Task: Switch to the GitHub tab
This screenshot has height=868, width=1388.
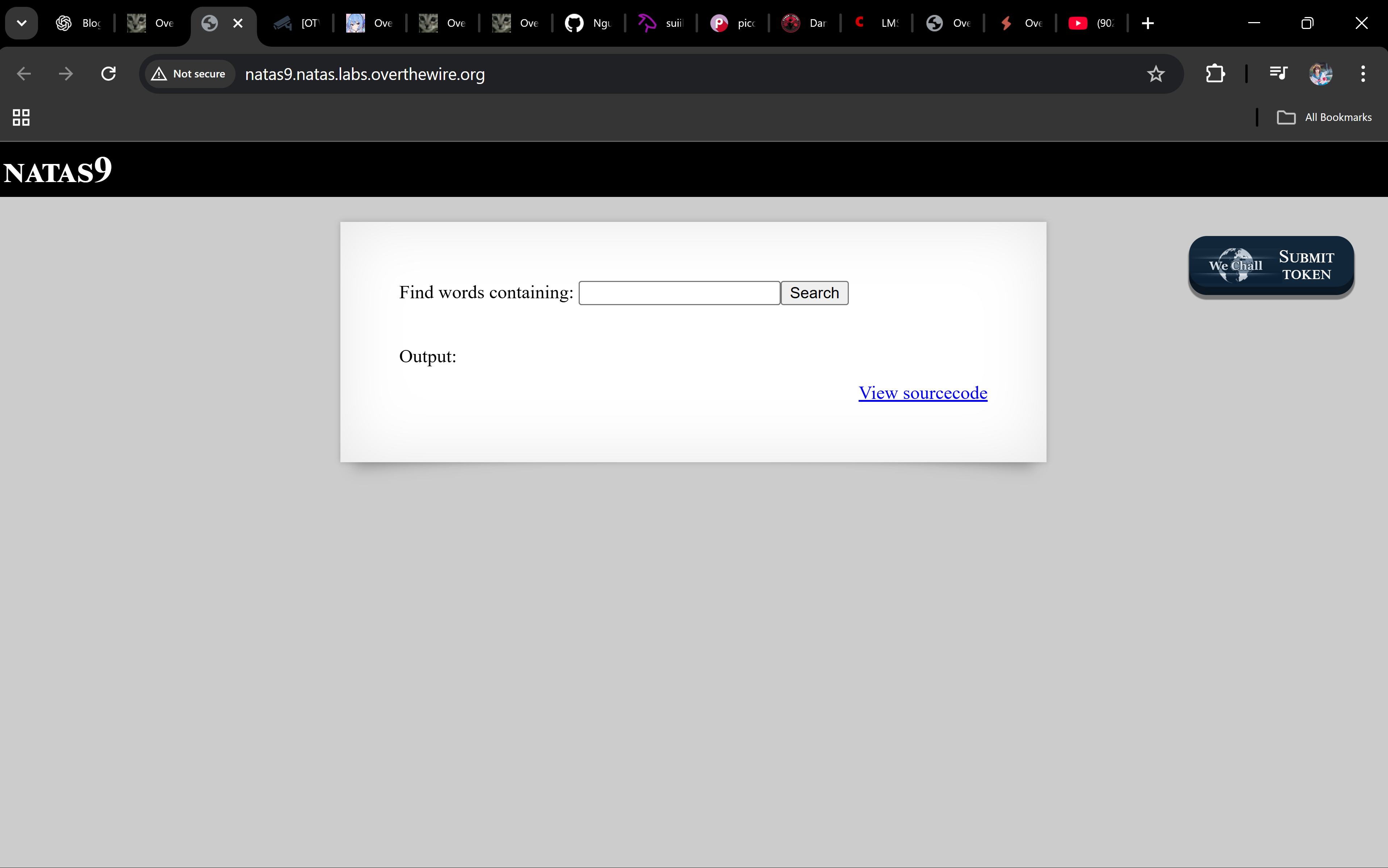Action: pyautogui.click(x=588, y=23)
